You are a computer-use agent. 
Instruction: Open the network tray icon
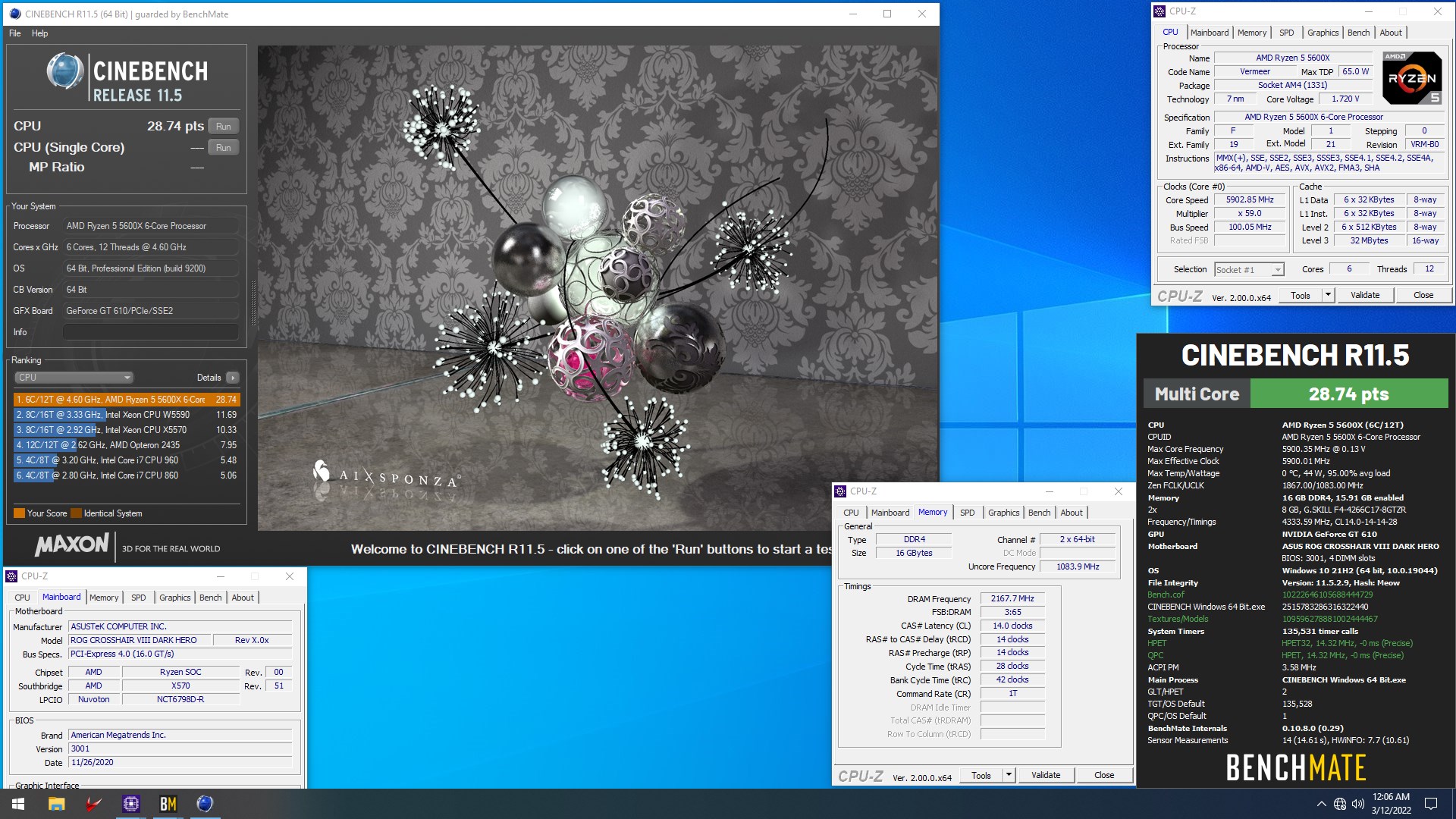[x=1340, y=804]
